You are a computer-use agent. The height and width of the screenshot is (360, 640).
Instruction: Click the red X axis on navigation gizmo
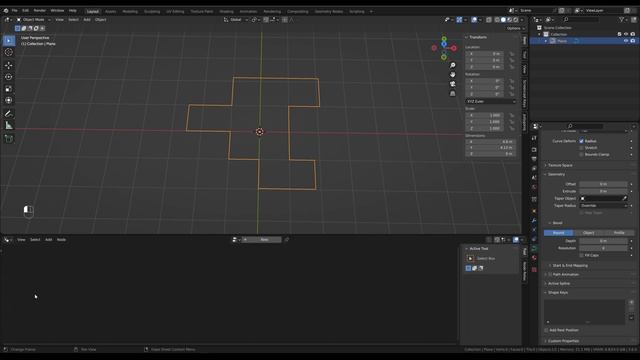453,48
